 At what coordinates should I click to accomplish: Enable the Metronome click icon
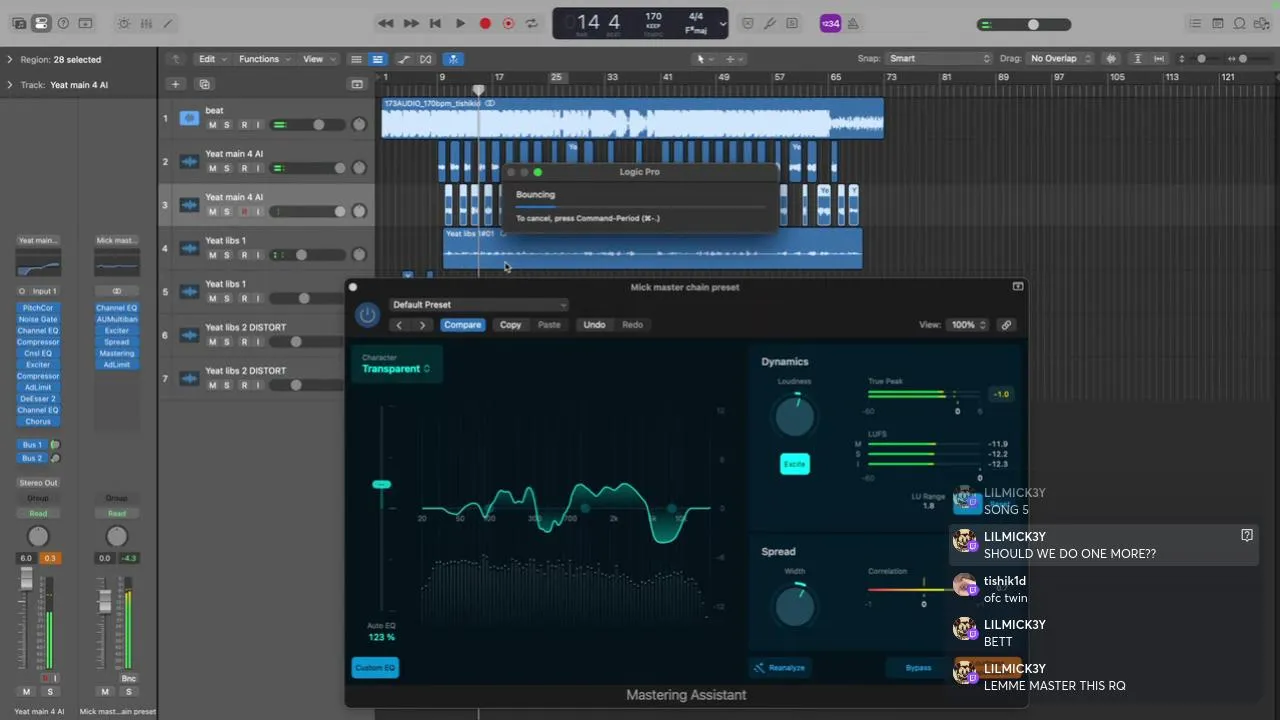coord(854,23)
